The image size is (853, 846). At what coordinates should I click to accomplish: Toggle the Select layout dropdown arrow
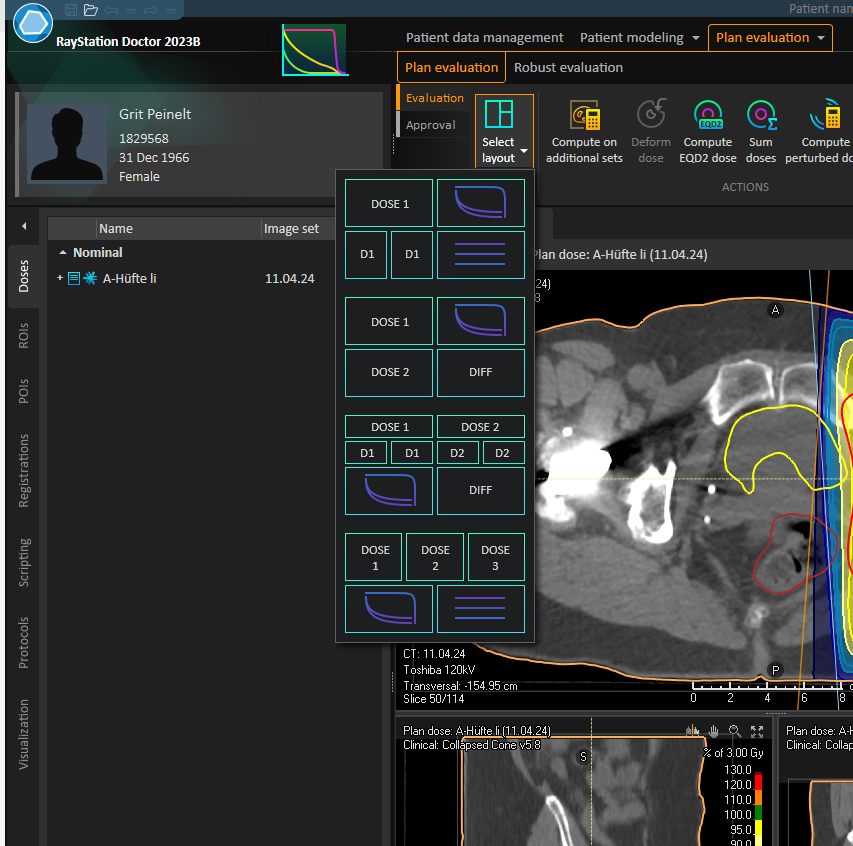[x=524, y=151]
